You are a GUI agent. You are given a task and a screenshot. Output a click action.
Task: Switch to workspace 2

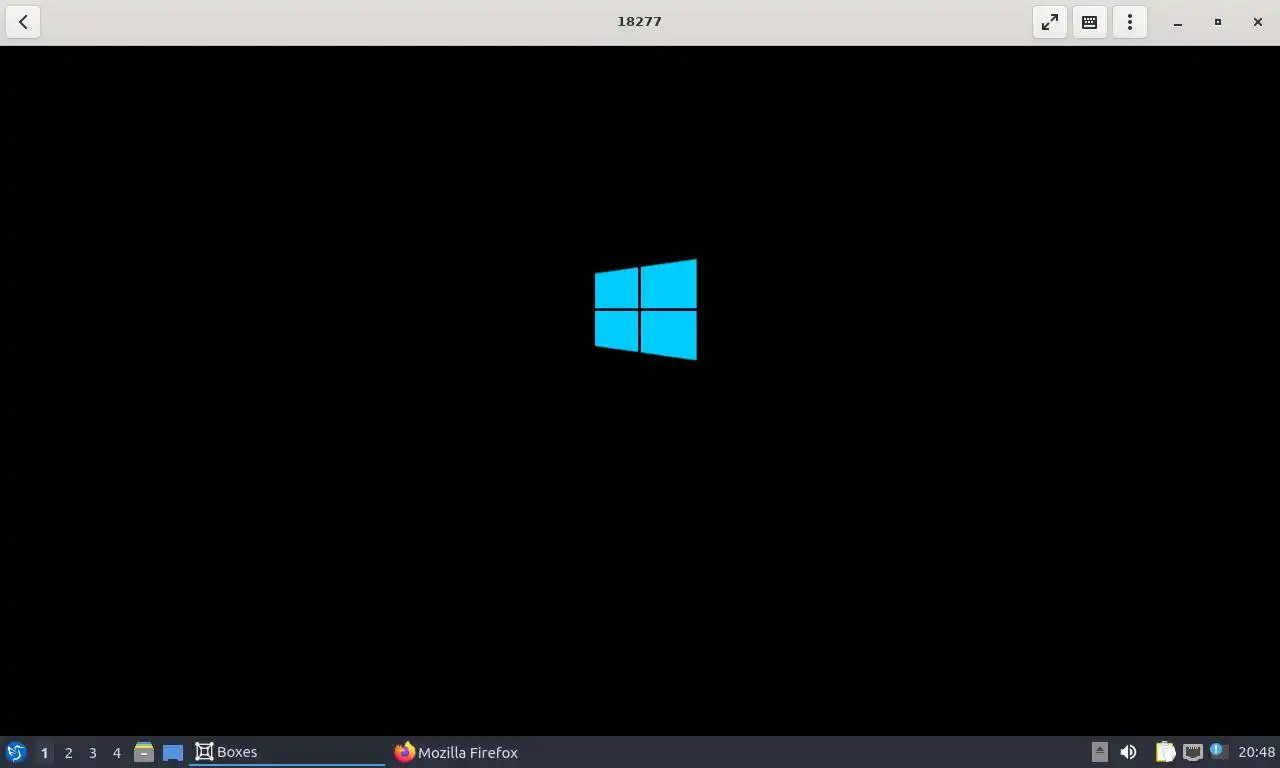coord(68,753)
